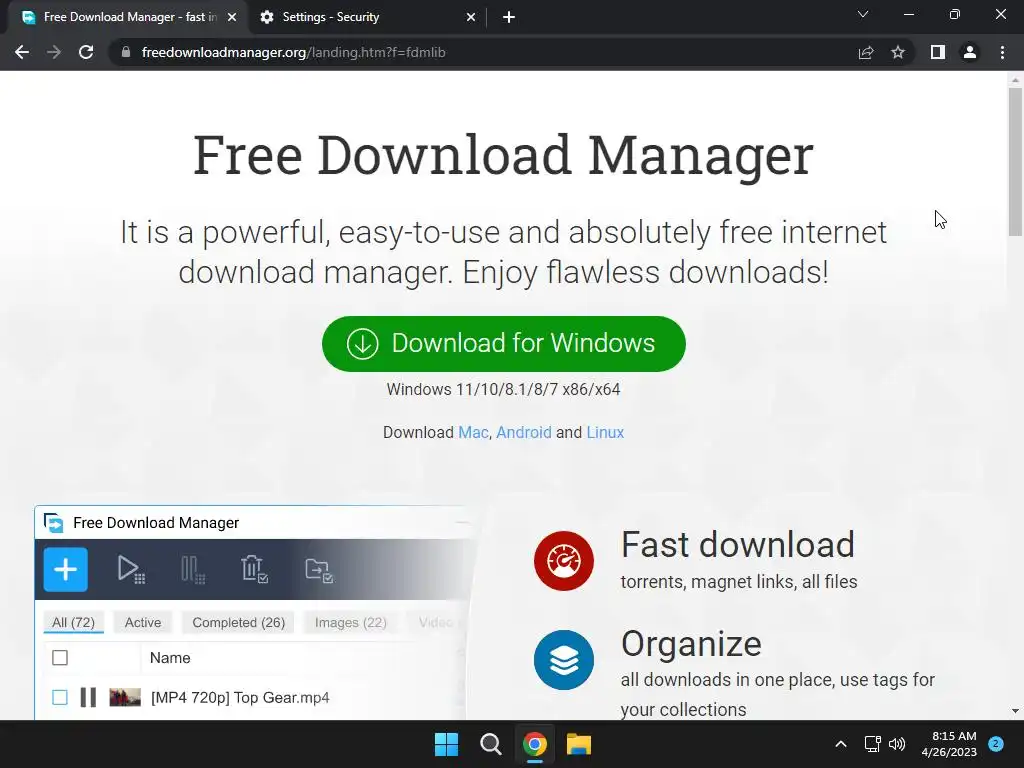Click the delete selected trash icon
Screen dimensions: 1024x768
pos(254,569)
